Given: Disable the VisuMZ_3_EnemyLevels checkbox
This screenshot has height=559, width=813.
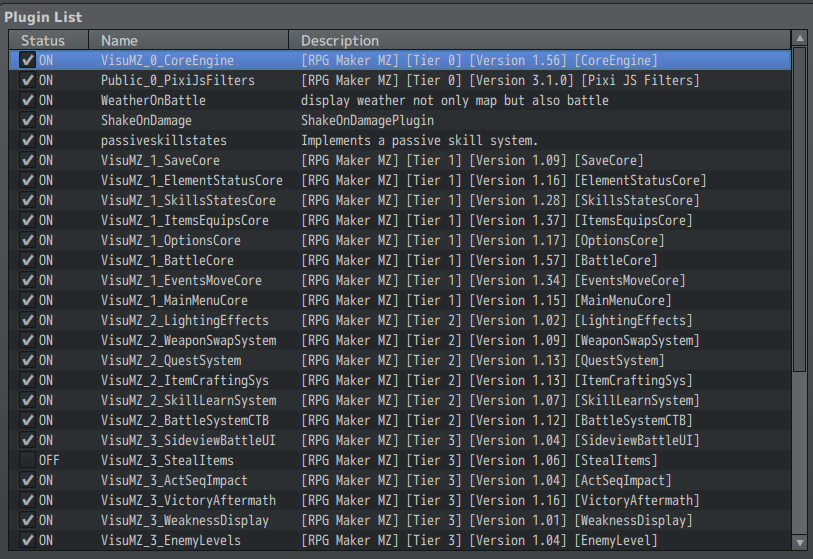Looking at the screenshot, I should click(x=27, y=540).
